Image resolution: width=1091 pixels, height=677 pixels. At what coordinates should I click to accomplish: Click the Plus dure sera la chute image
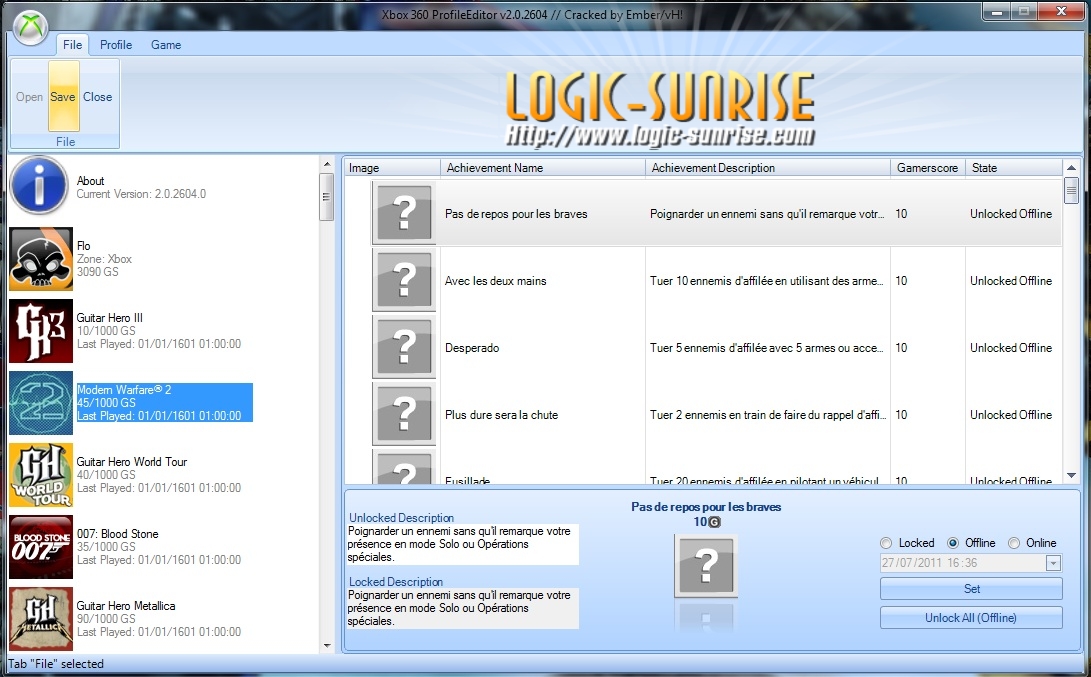404,413
